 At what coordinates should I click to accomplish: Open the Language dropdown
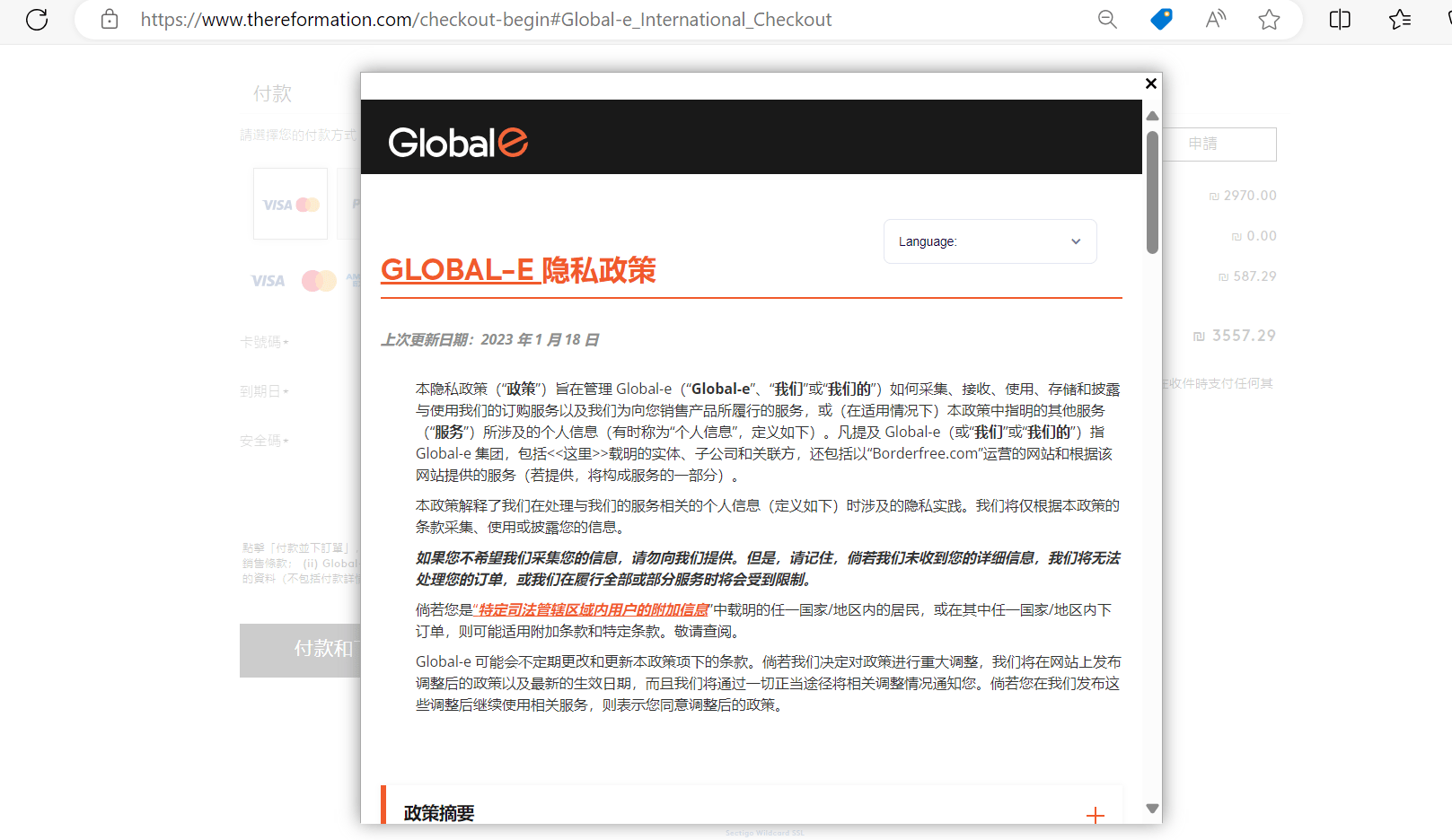coord(990,241)
